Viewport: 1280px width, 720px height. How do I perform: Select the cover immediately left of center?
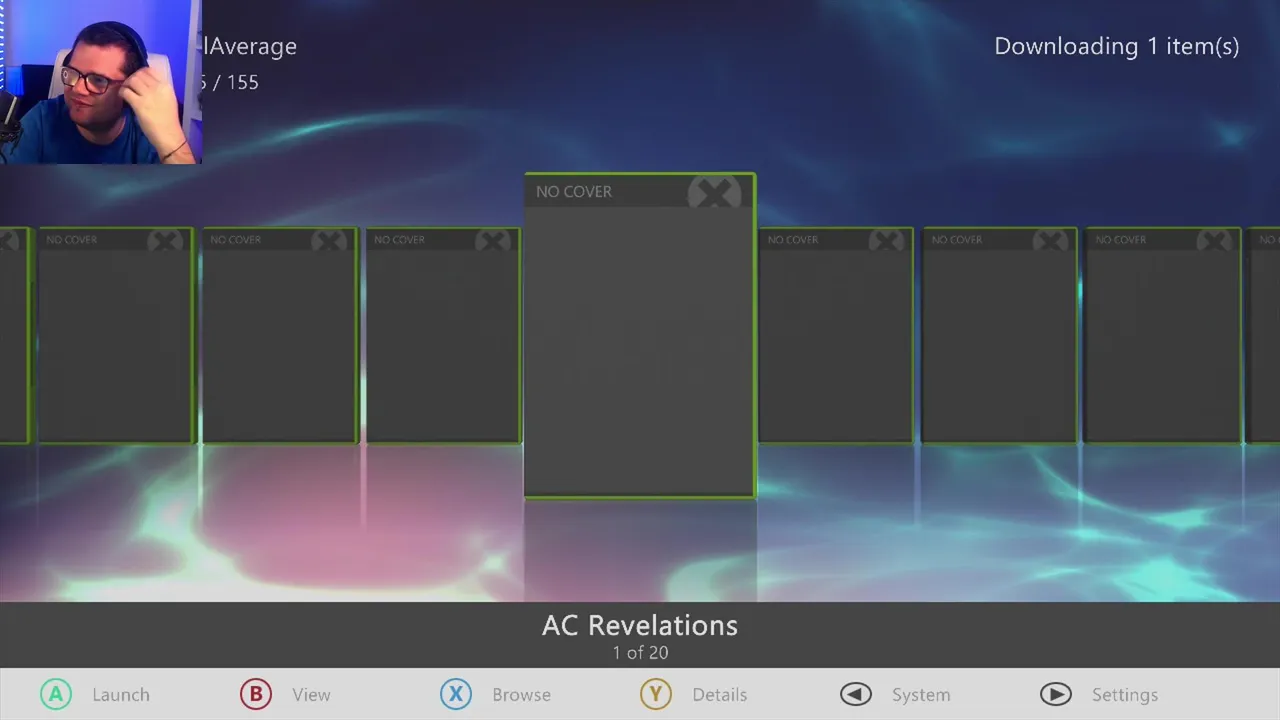point(443,335)
